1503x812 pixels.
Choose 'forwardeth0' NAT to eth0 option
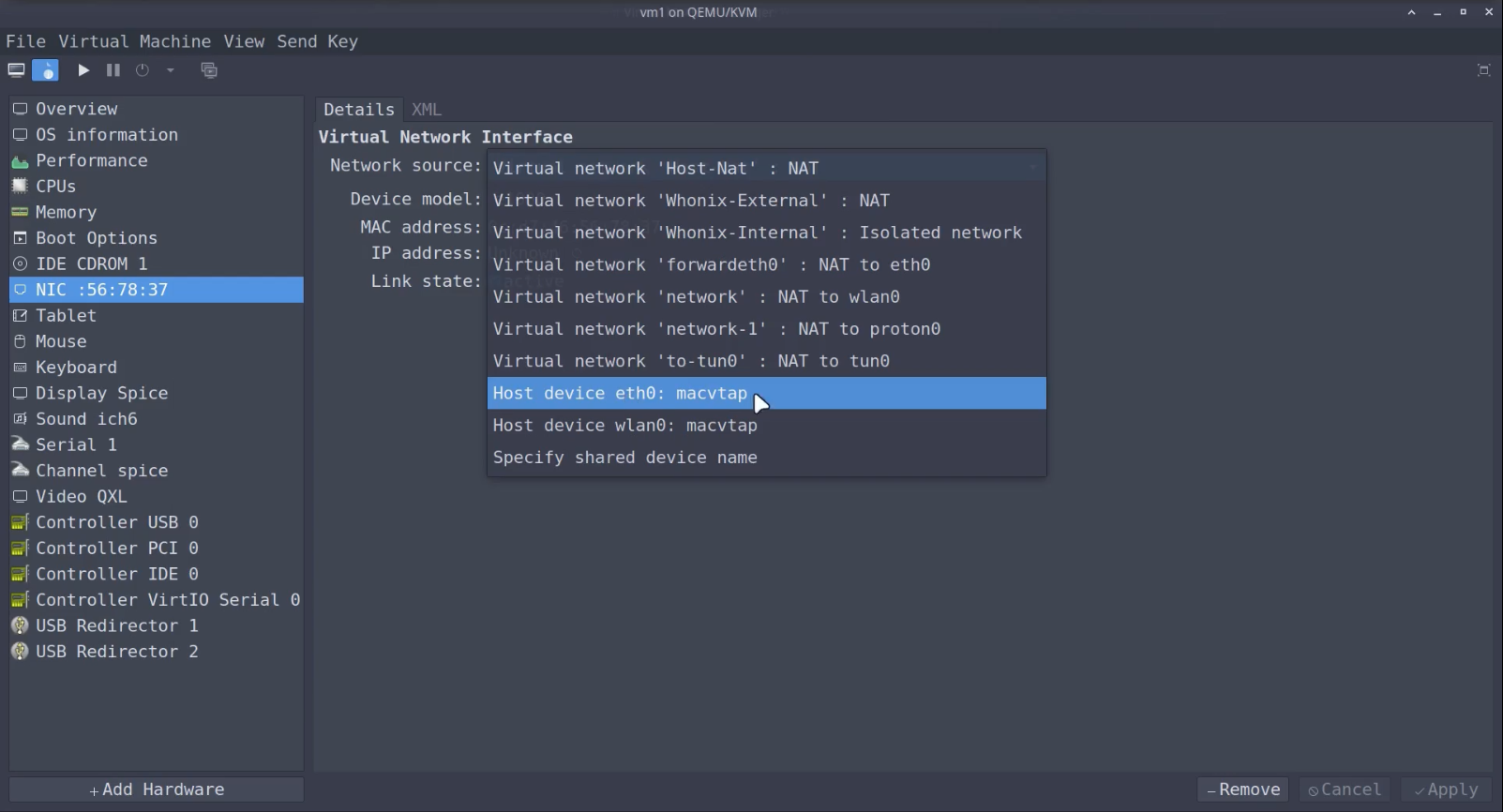(767, 264)
